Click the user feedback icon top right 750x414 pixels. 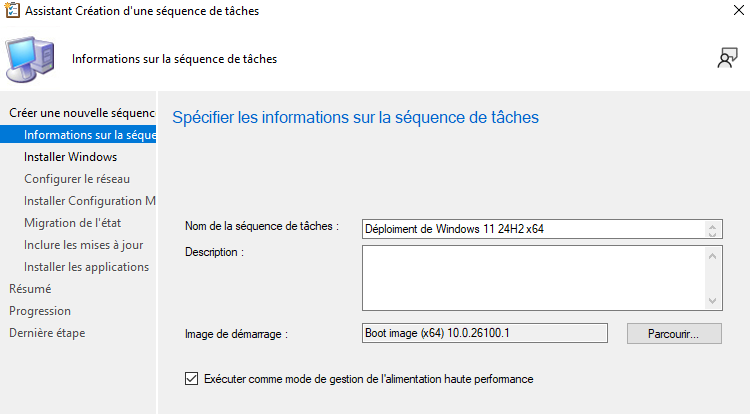click(727, 59)
